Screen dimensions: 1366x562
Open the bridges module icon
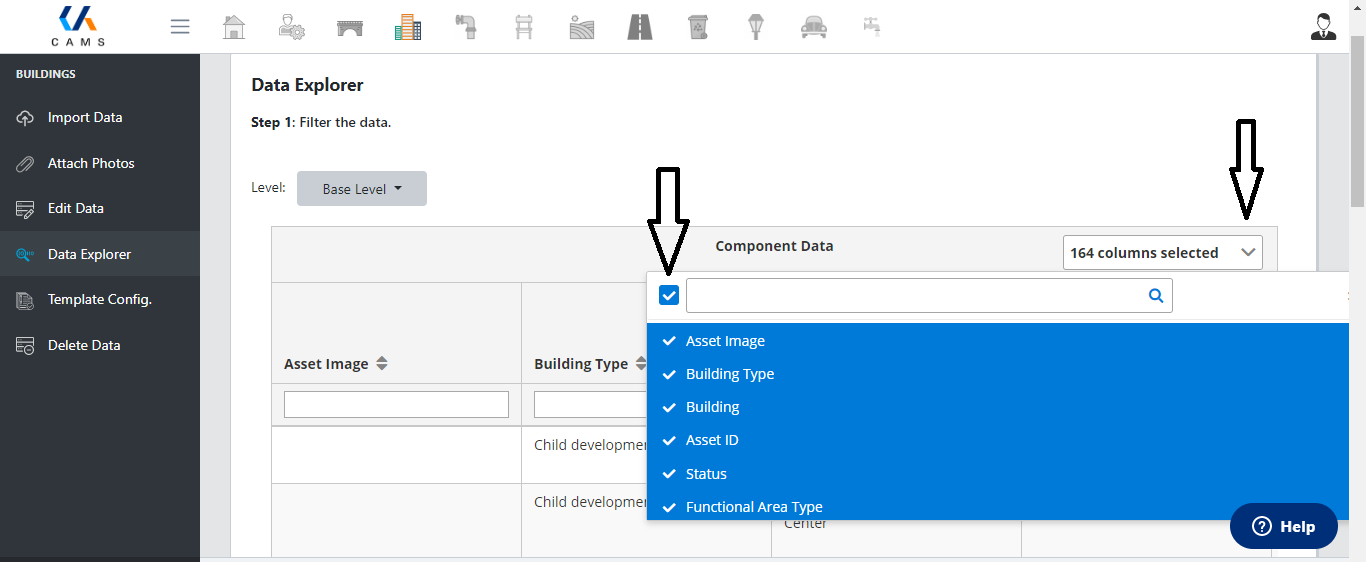[x=350, y=27]
